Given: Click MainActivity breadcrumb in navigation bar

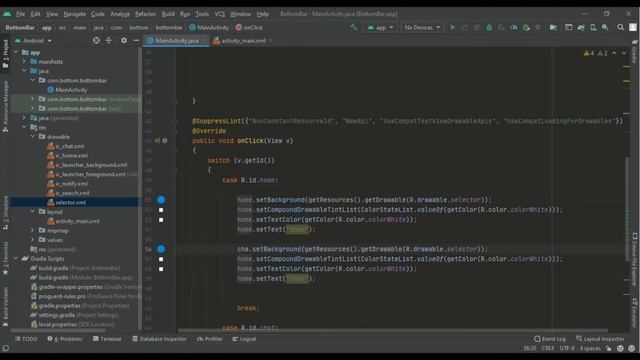Looking at the screenshot, I should [x=209, y=27].
